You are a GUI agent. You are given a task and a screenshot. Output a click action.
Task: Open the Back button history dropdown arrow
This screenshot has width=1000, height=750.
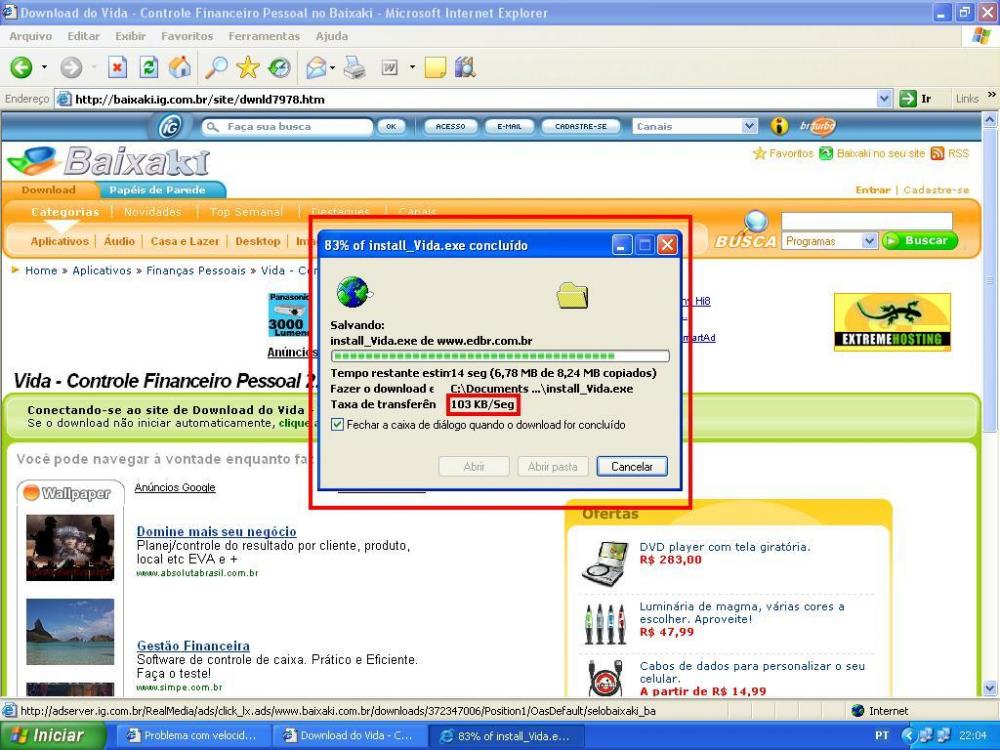[x=44, y=67]
